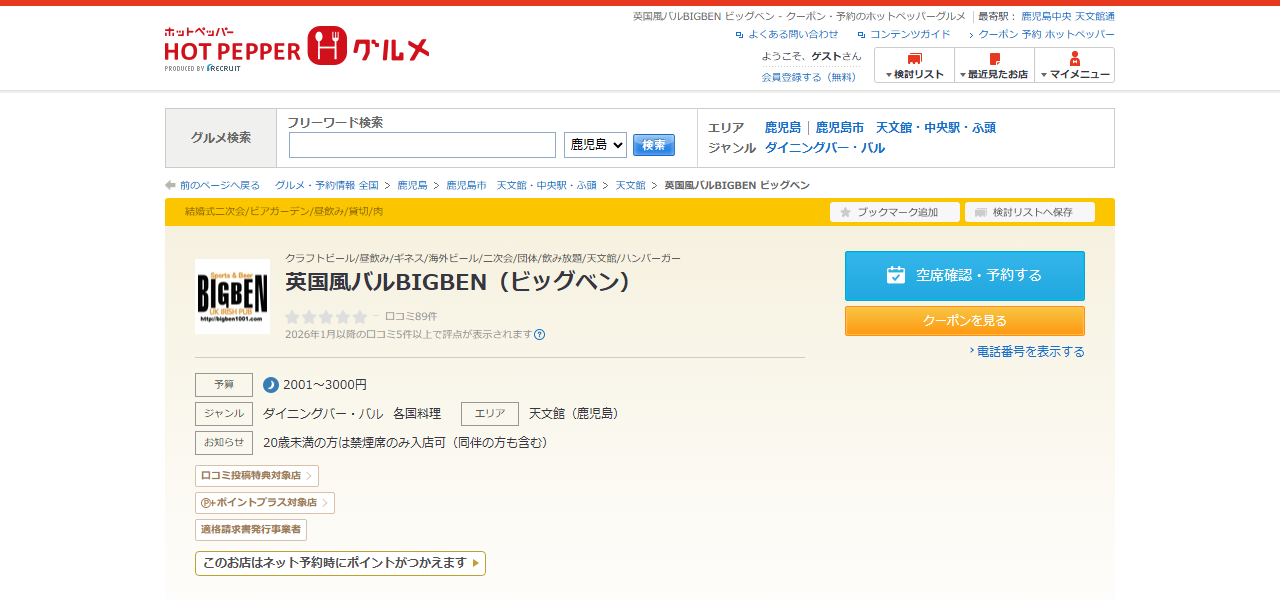Viewport: 1280px width, 600px height.
Task: Click クーポン 予約 ホットペッパー link
Action: point(1046,34)
